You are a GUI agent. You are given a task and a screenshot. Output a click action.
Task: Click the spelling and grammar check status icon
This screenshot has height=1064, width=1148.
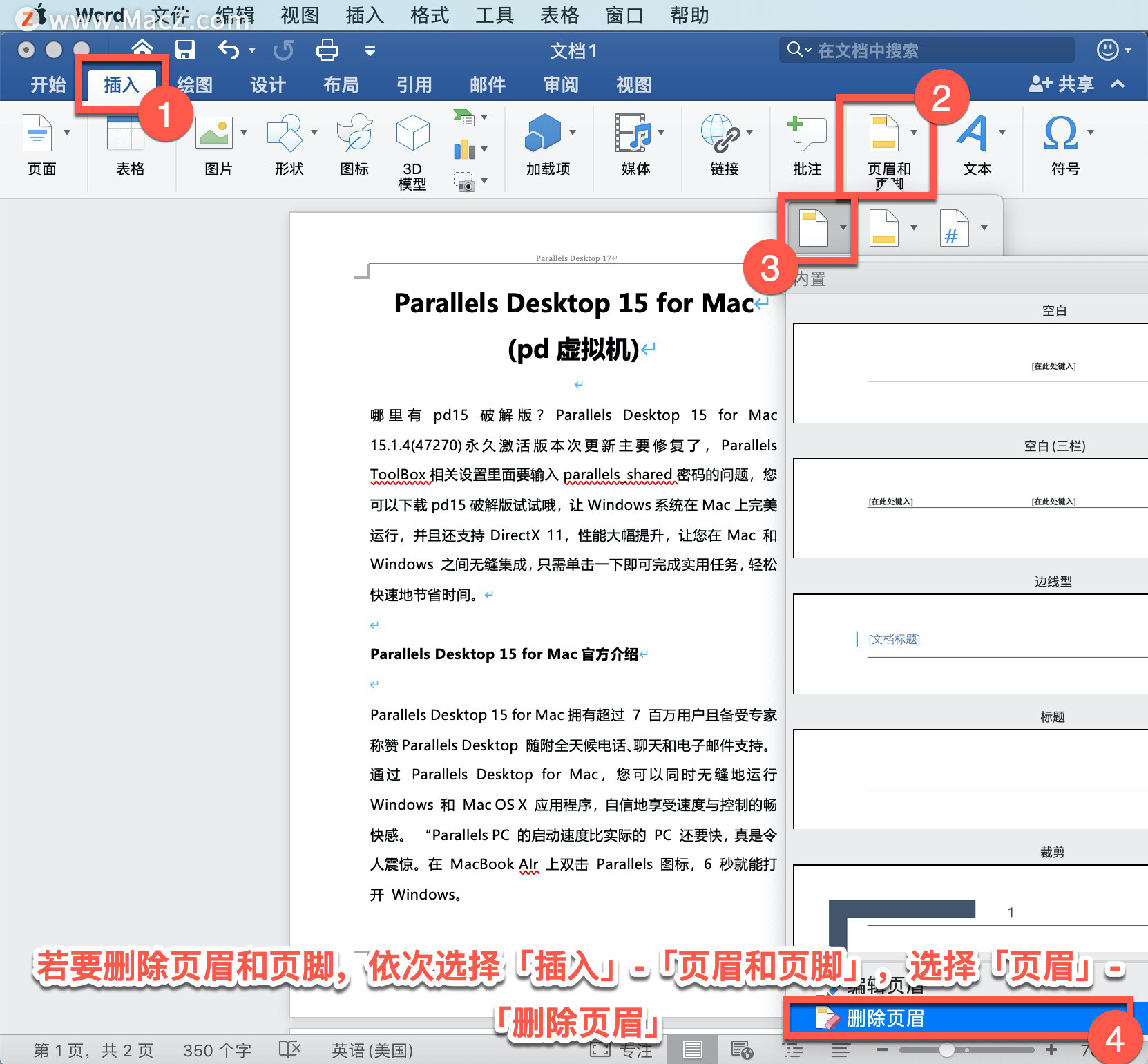289,1050
